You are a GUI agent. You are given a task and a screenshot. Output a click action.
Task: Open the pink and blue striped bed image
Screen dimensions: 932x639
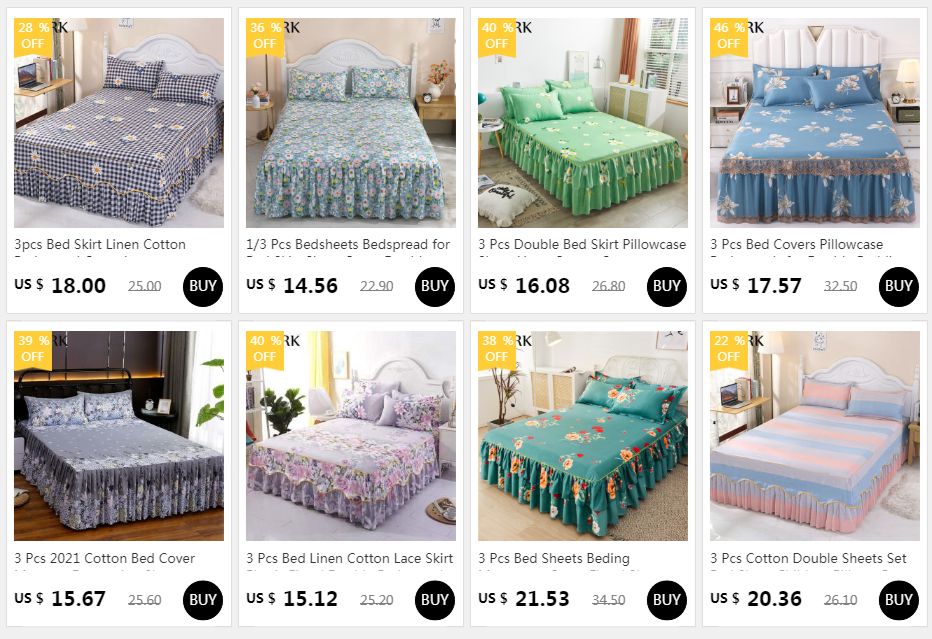point(814,436)
